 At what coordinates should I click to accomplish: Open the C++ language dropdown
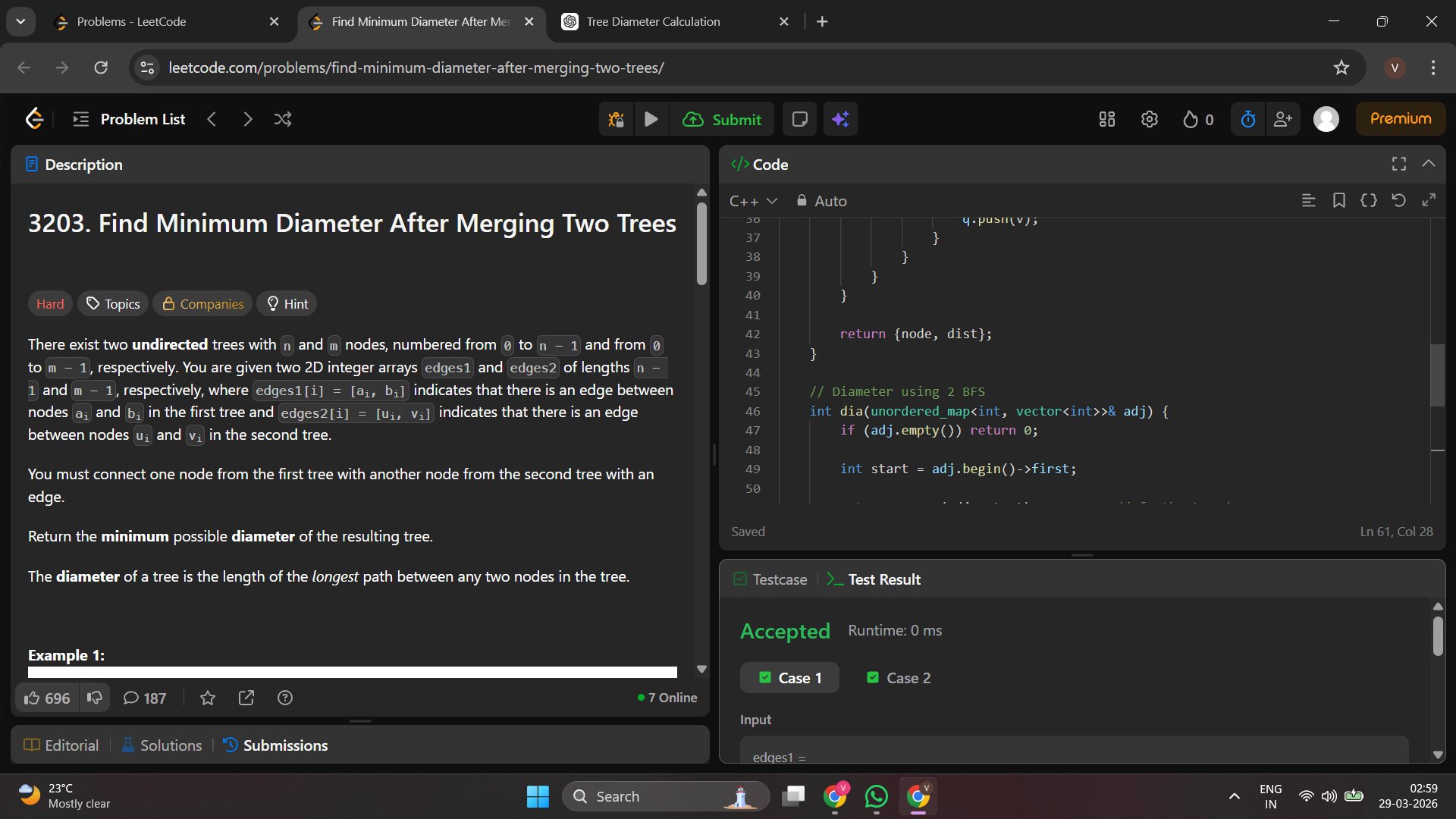(x=753, y=201)
